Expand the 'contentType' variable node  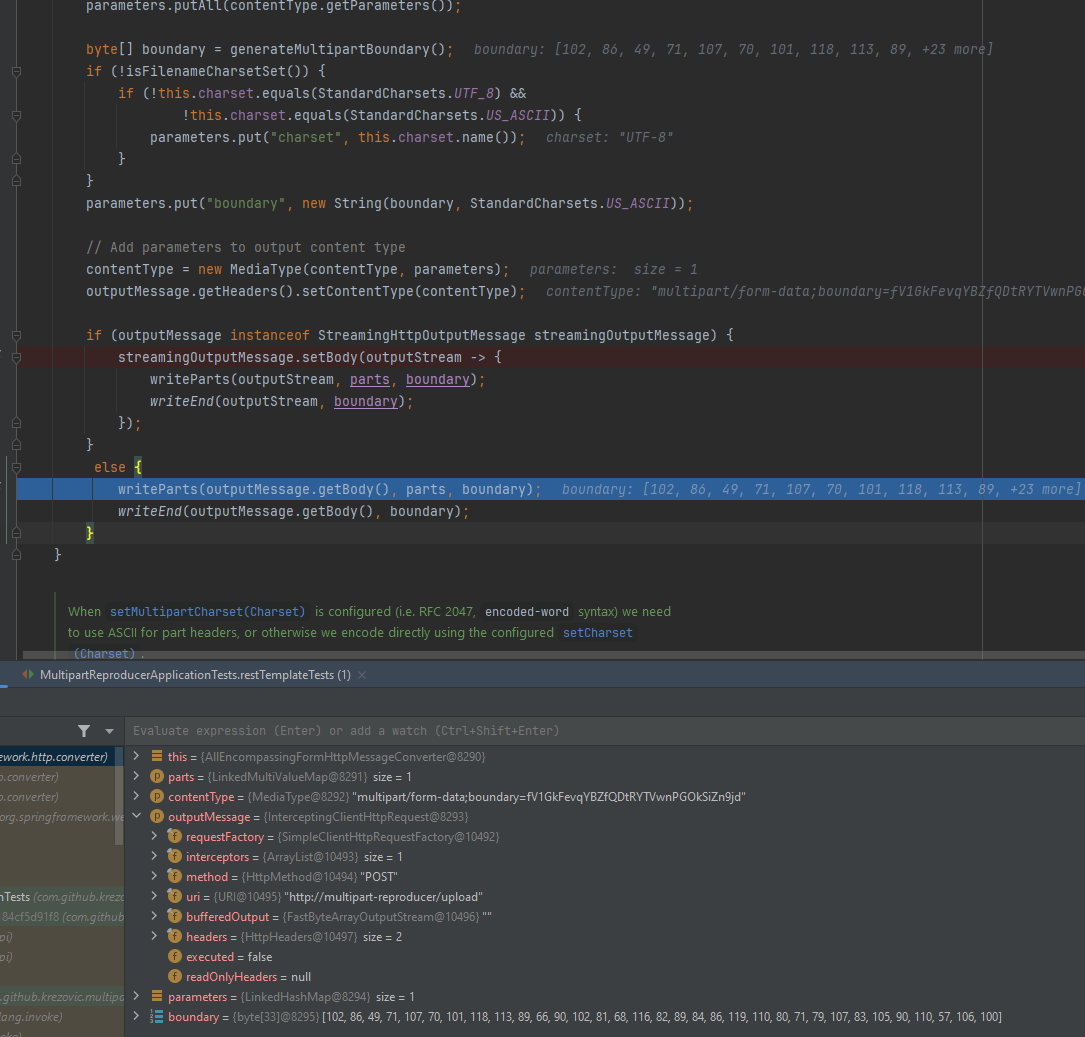136,796
